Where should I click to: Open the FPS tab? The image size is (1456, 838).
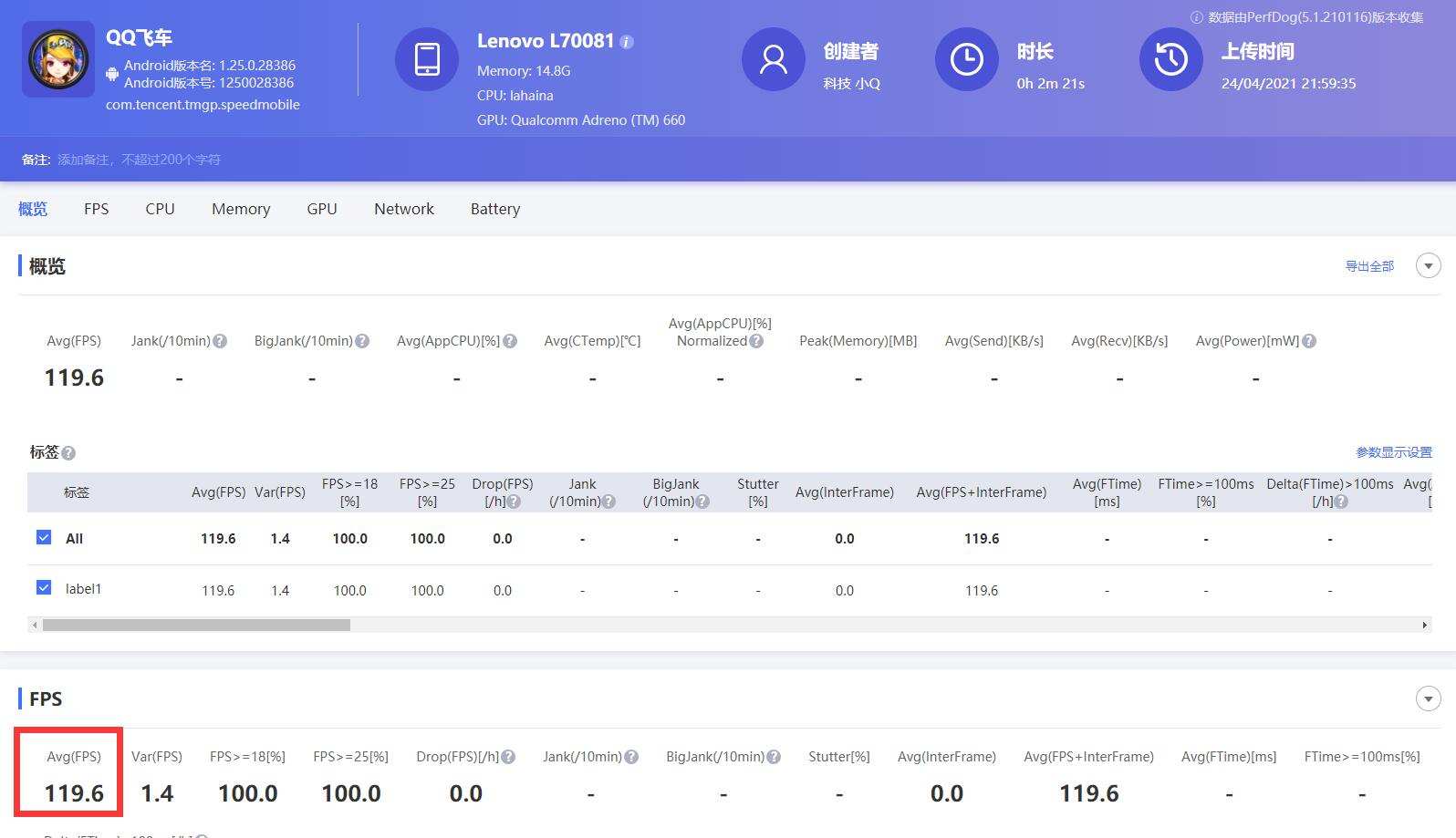(x=96, y=209)
